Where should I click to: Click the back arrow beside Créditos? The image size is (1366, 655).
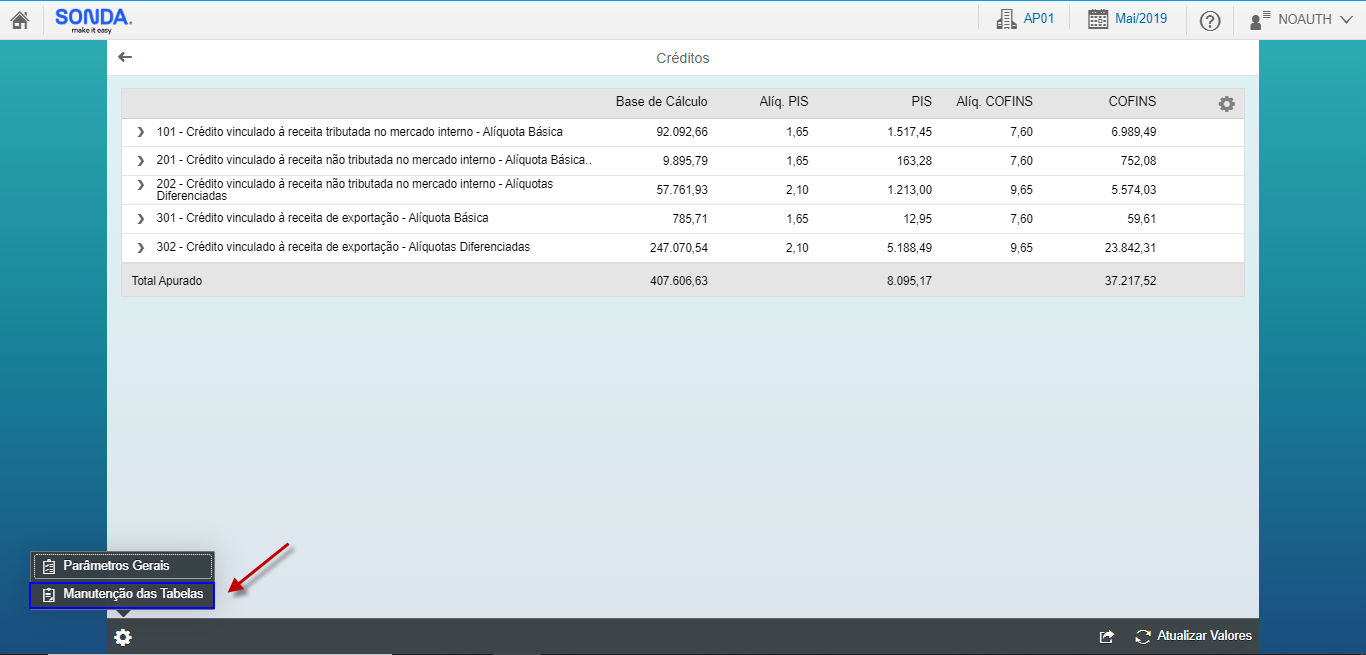coord(125,57)
